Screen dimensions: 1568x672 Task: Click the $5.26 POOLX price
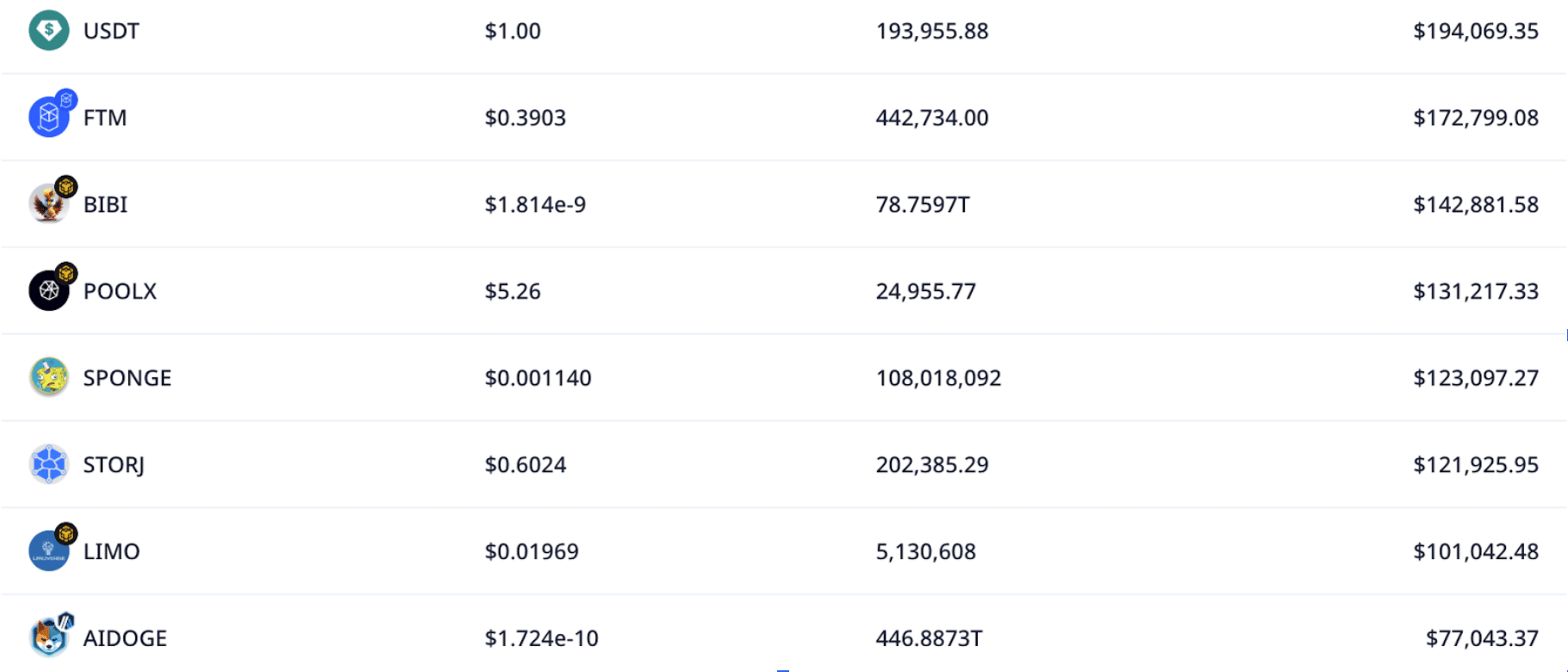tap(513, 291)
